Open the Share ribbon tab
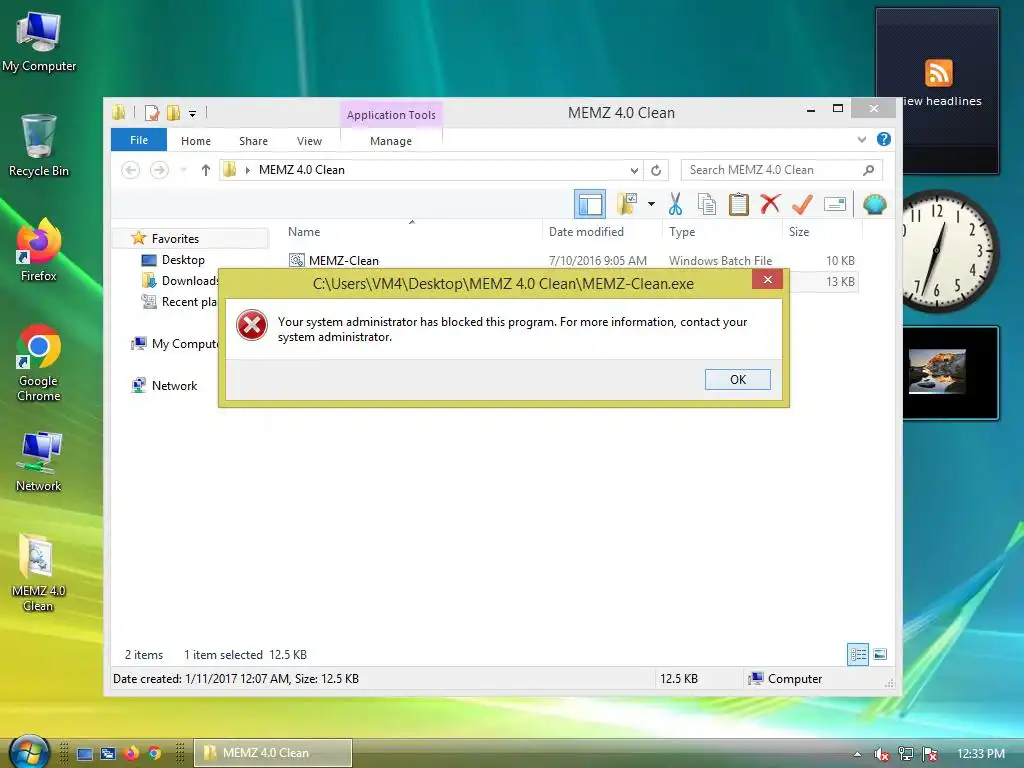Image resolution: width=1024 pixels, height=768 pixels. pos(253,140)
